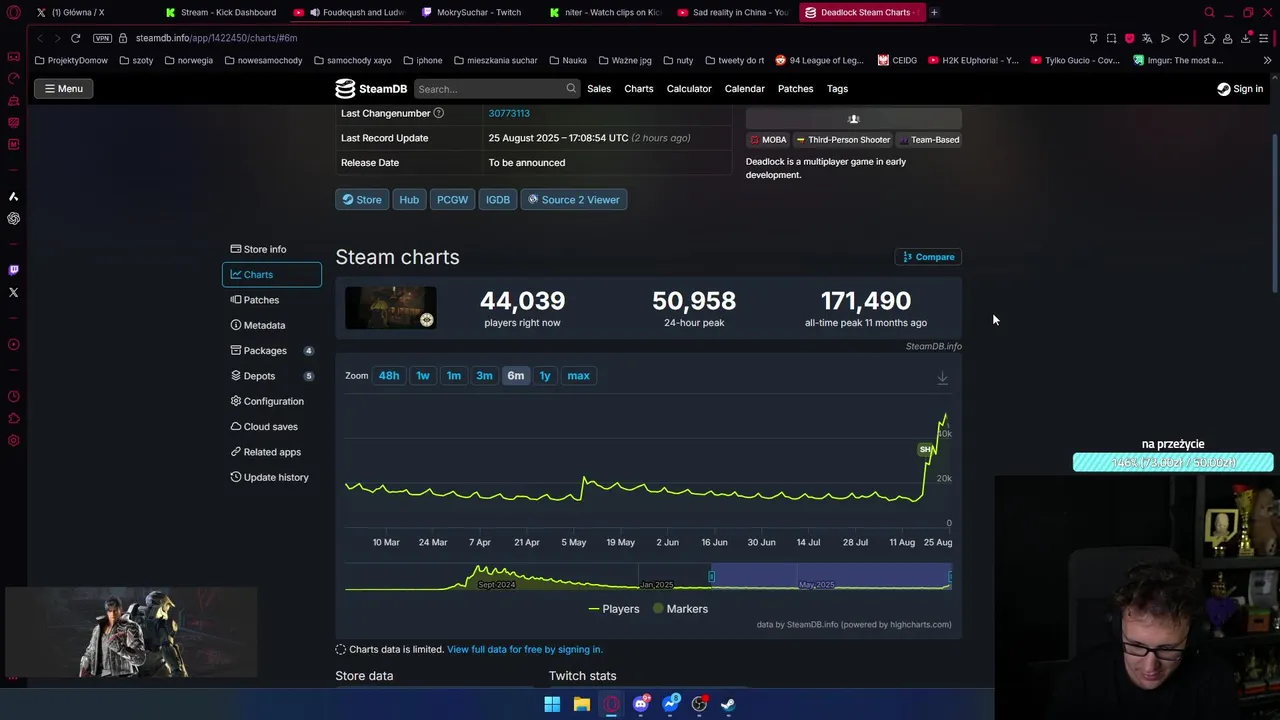Set chart zoom to 1m
Screen dimensions: 1280x720
coord(454,376)
